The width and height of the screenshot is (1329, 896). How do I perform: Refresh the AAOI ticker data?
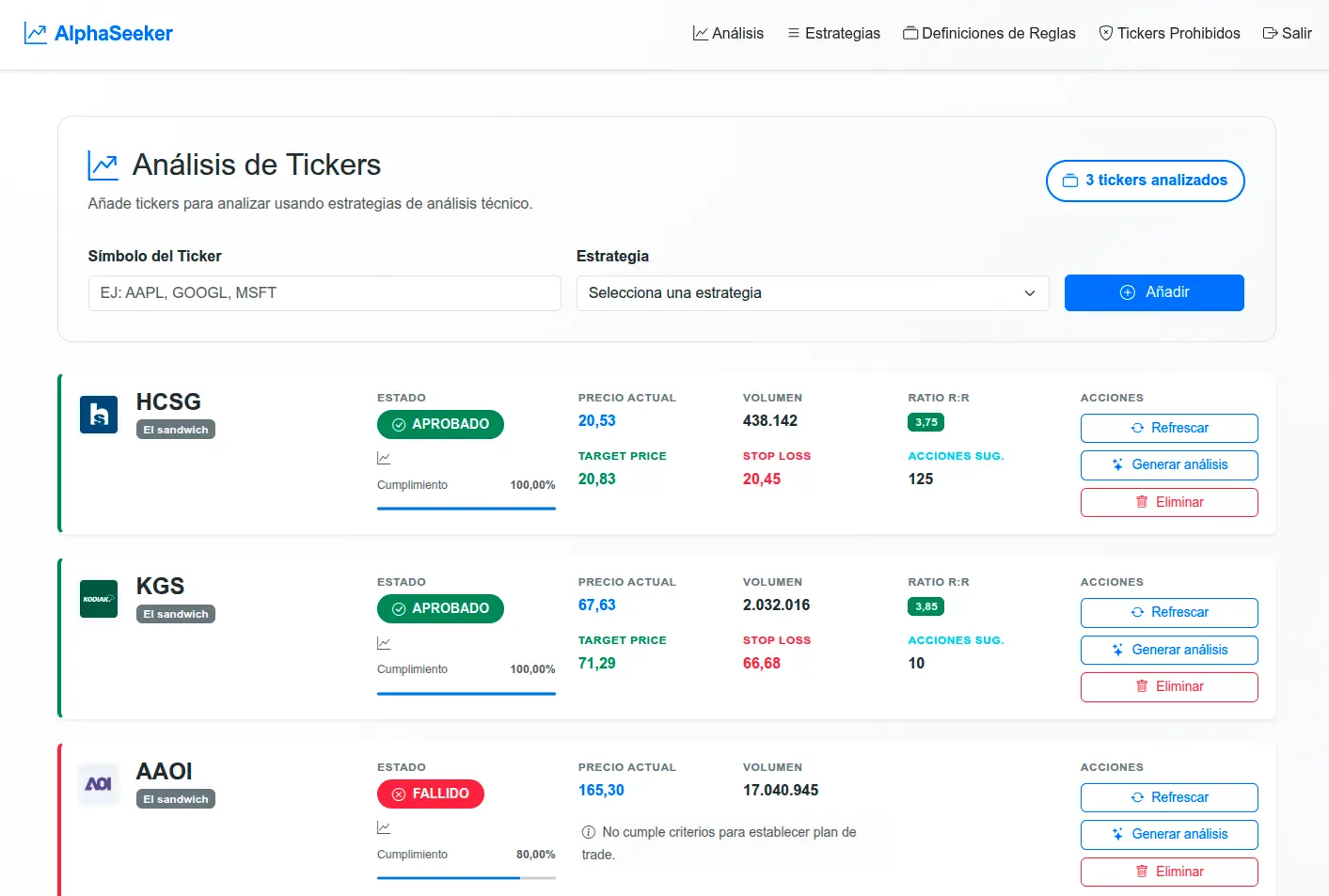(1169, 797)
